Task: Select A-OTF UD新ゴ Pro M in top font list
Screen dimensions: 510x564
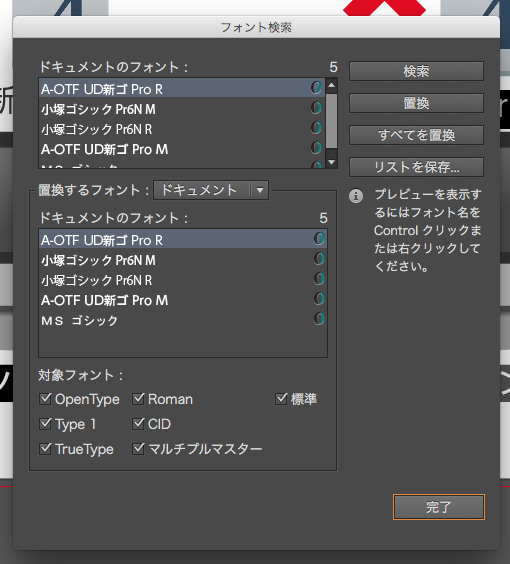Action: [x=182, y=149]
